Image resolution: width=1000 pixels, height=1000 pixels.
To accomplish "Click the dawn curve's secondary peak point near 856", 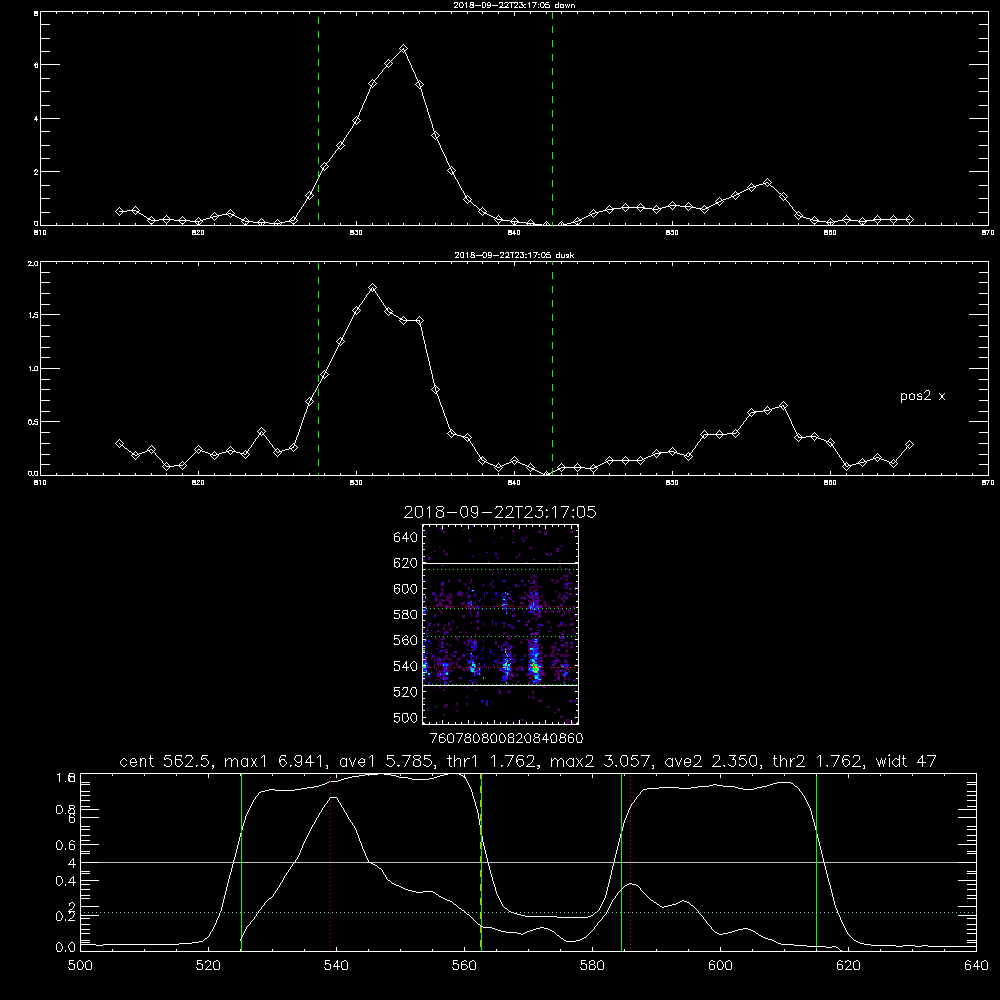I will click(x=767, y=182).
